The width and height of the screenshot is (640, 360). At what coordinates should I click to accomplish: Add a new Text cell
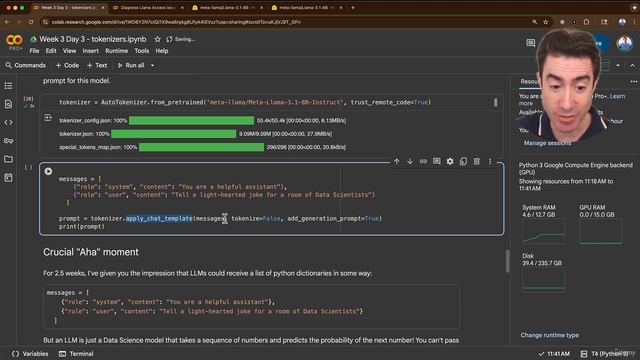click(97, 65)
